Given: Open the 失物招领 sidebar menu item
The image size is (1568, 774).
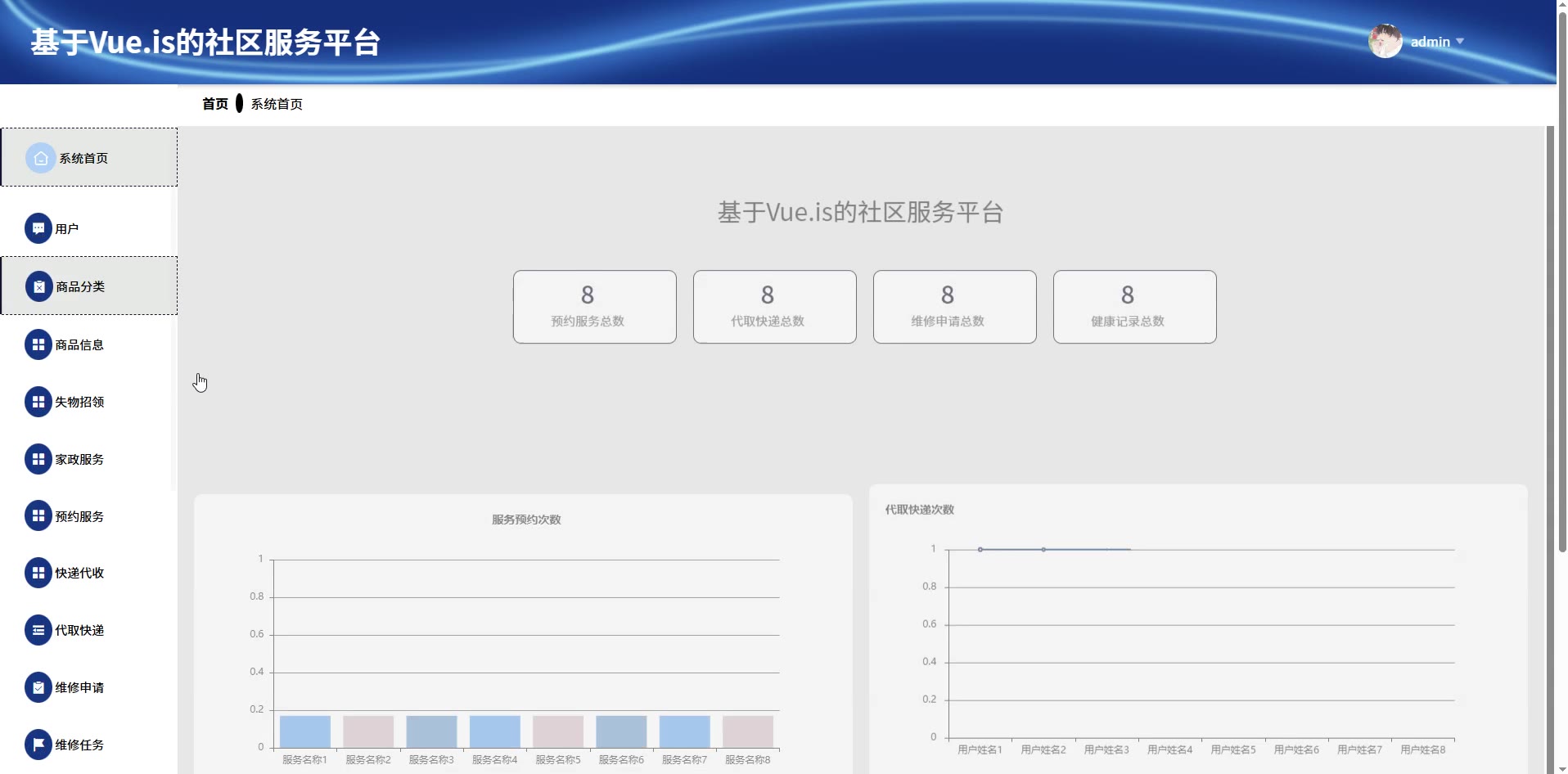Looking at the screenshot, I should coord(89,402).
